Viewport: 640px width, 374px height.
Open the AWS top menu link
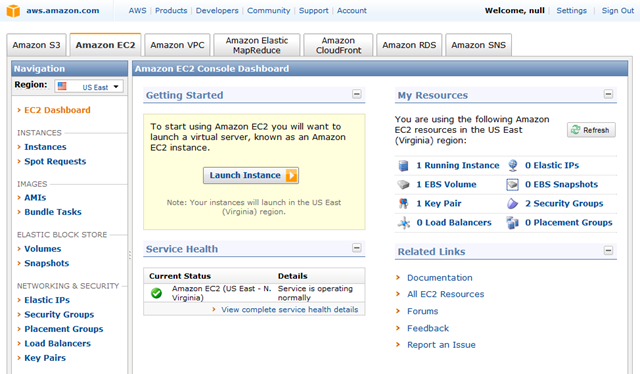138,11
